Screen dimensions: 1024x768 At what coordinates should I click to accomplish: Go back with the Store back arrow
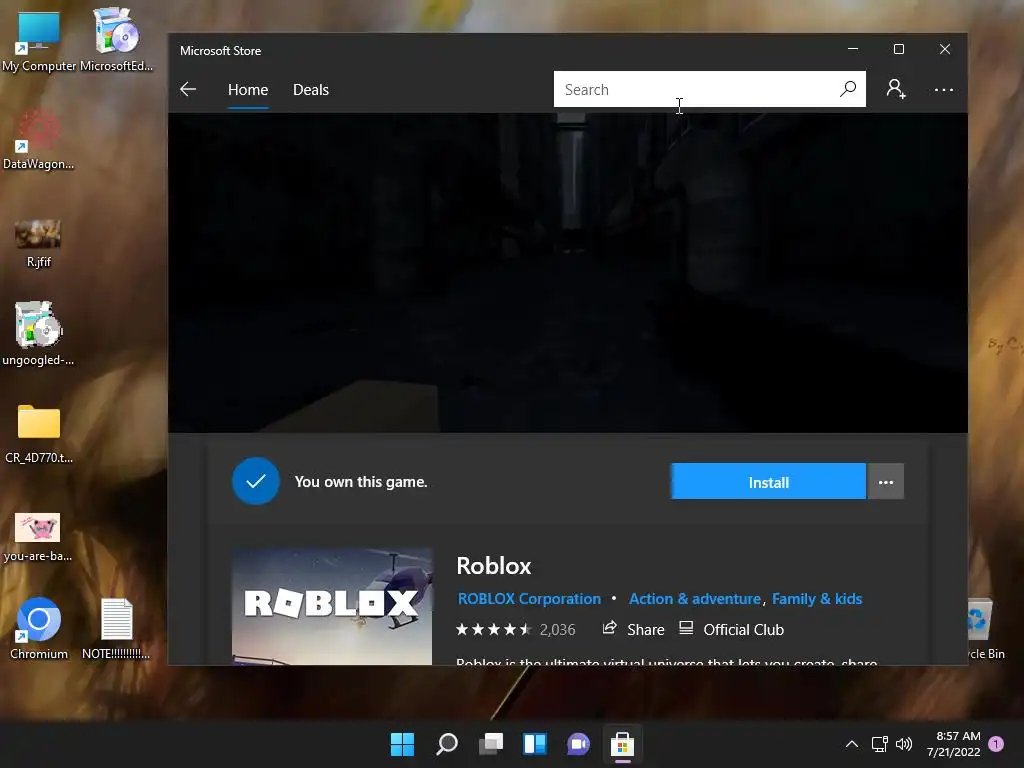coord(188,89)
